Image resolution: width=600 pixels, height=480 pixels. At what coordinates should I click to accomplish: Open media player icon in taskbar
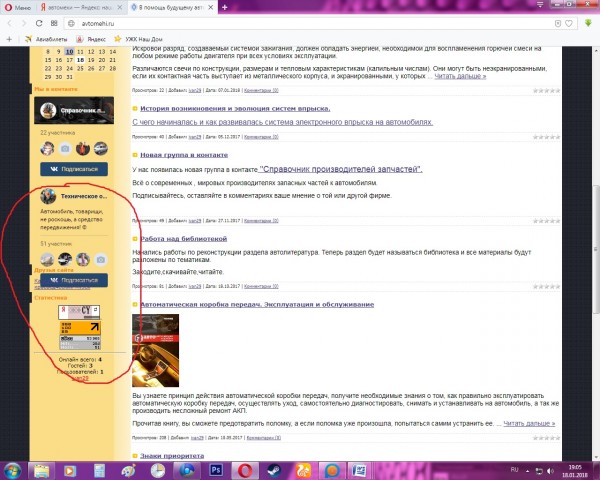70,471
